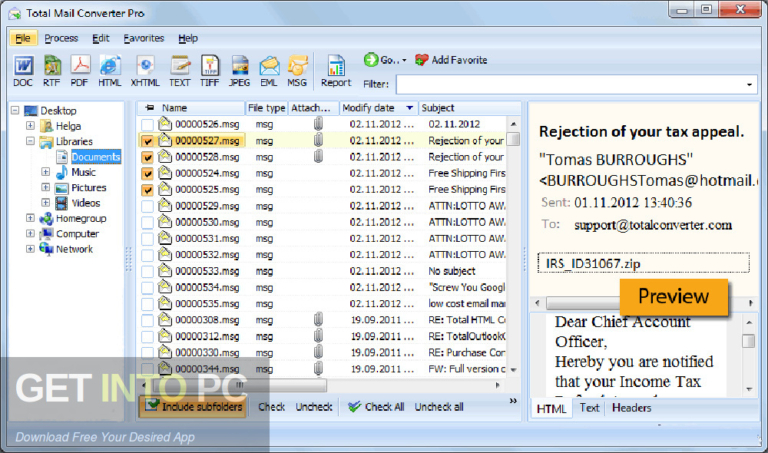This screenshot has width=768, height=453.
Task: Click file list vertical scrollbar thumb
Action: 513,139
